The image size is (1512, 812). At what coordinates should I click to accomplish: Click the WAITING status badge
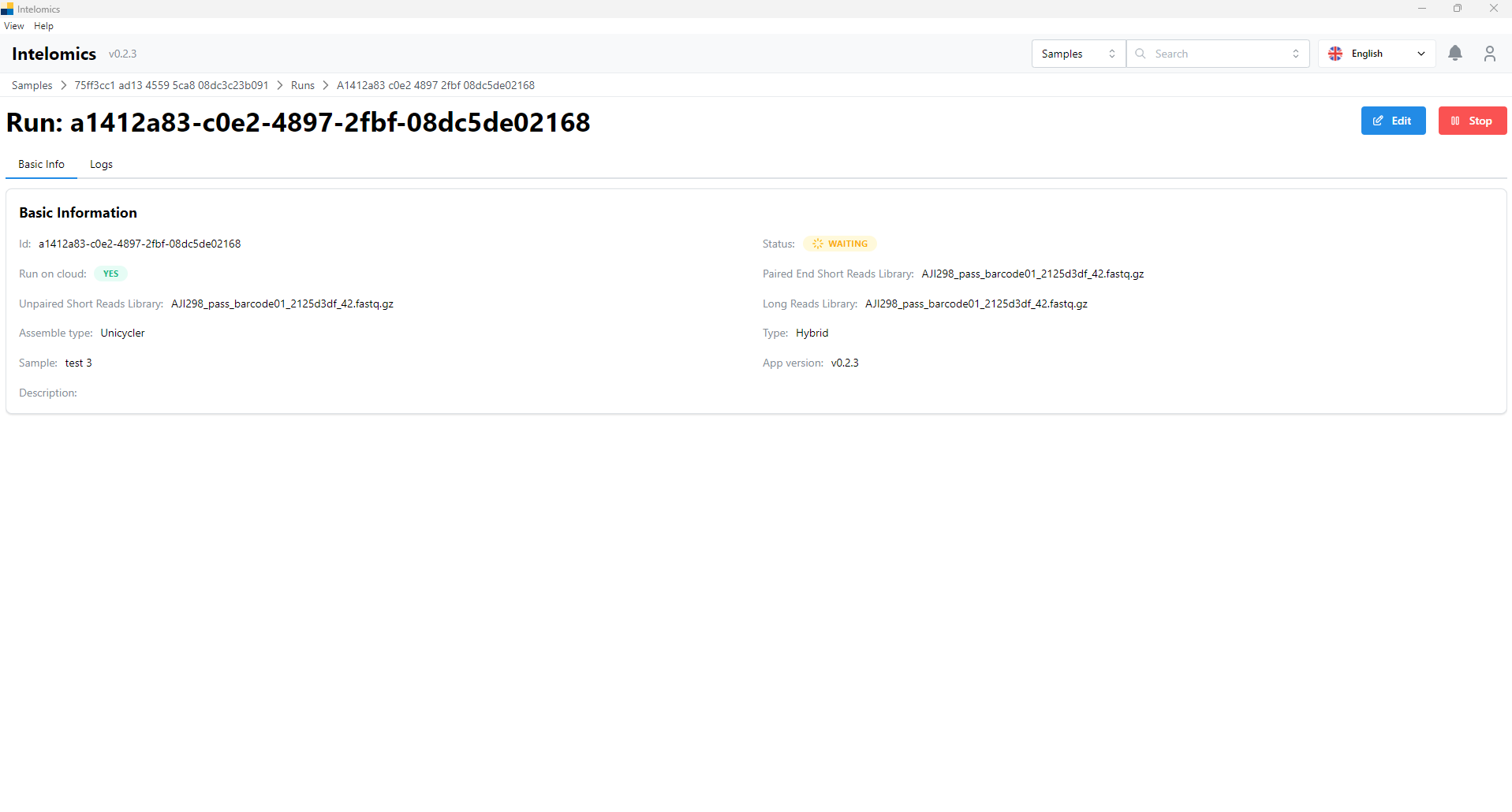(x=840, y=244)
